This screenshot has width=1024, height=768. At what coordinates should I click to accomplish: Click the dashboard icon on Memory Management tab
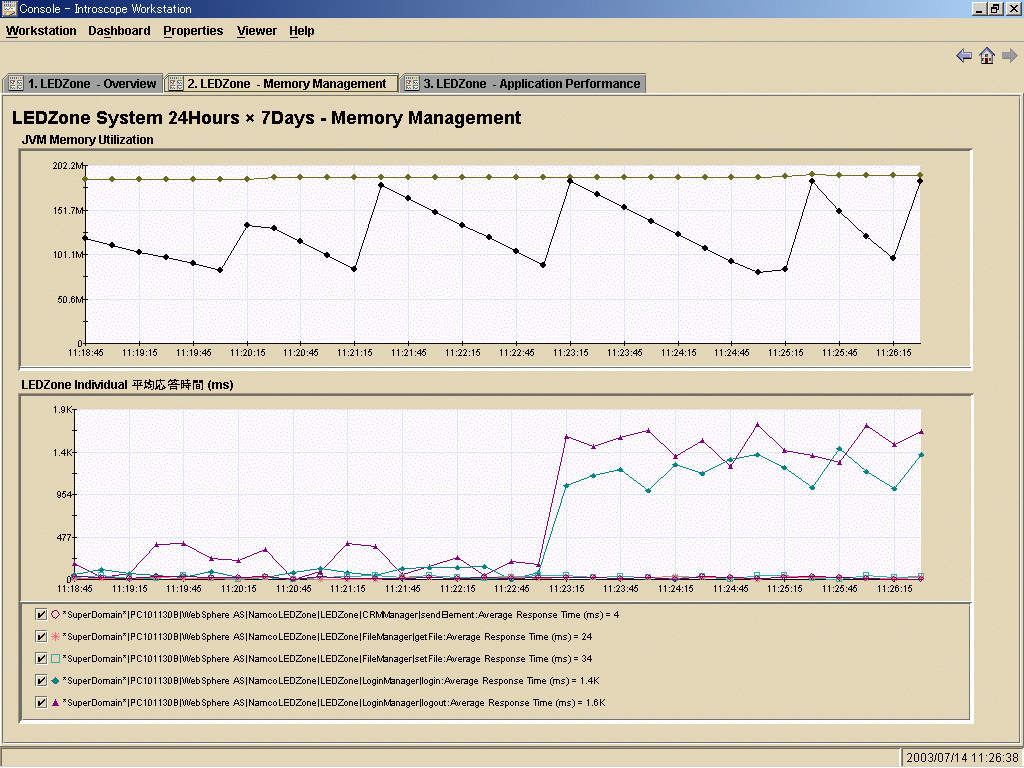click(176, 84)
